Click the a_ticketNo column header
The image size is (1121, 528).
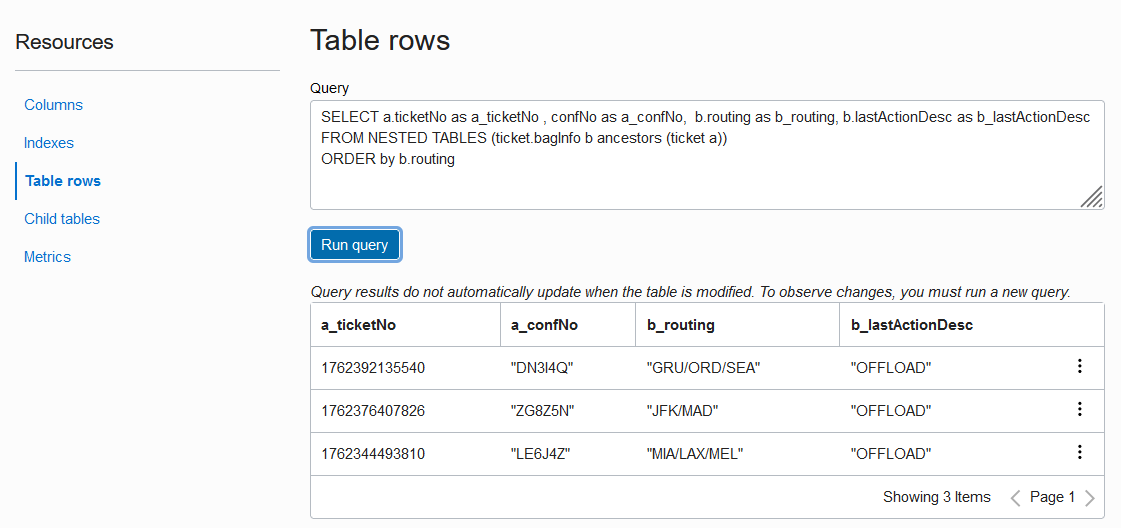[359, 325]
